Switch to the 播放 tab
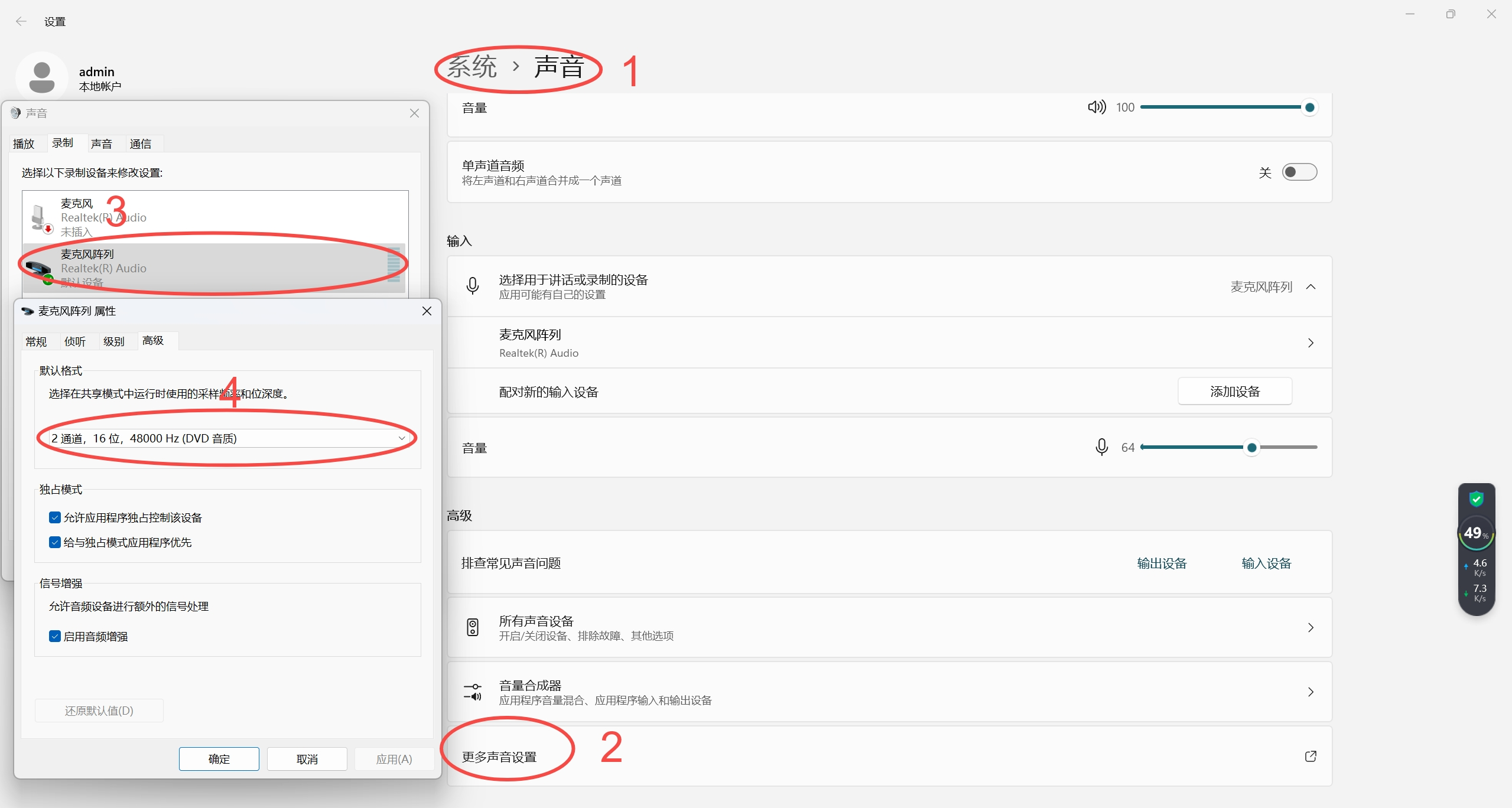Viewport: 1512px width, 808px height. [24, 144]
